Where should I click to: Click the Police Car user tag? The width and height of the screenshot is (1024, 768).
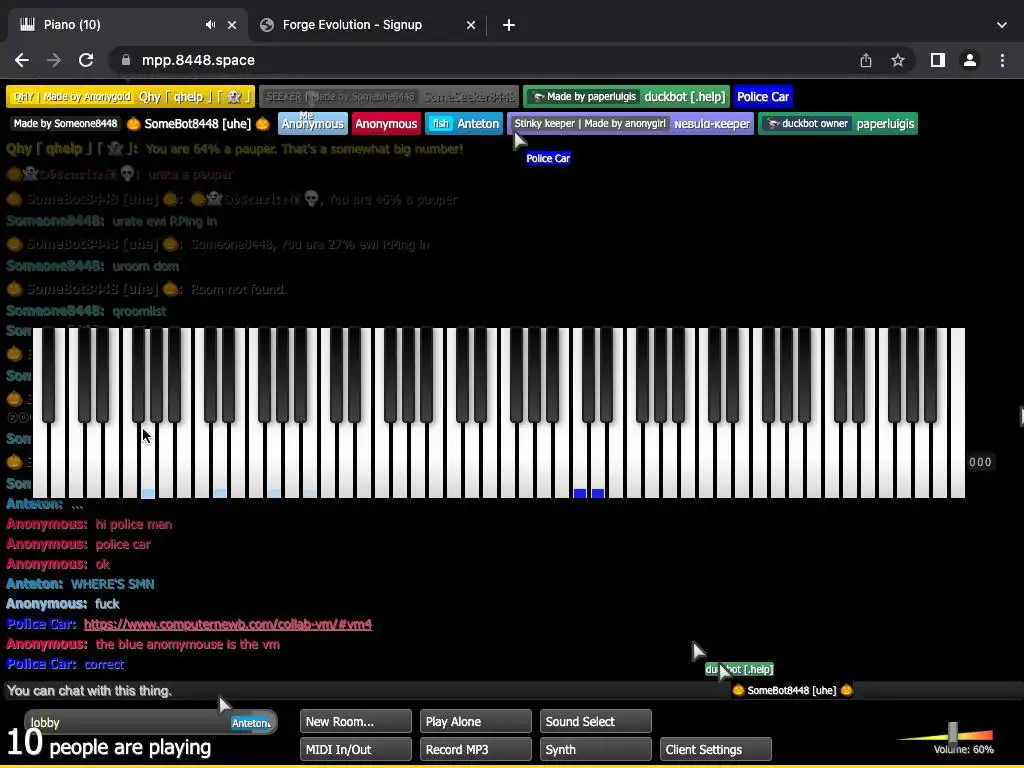763,97
